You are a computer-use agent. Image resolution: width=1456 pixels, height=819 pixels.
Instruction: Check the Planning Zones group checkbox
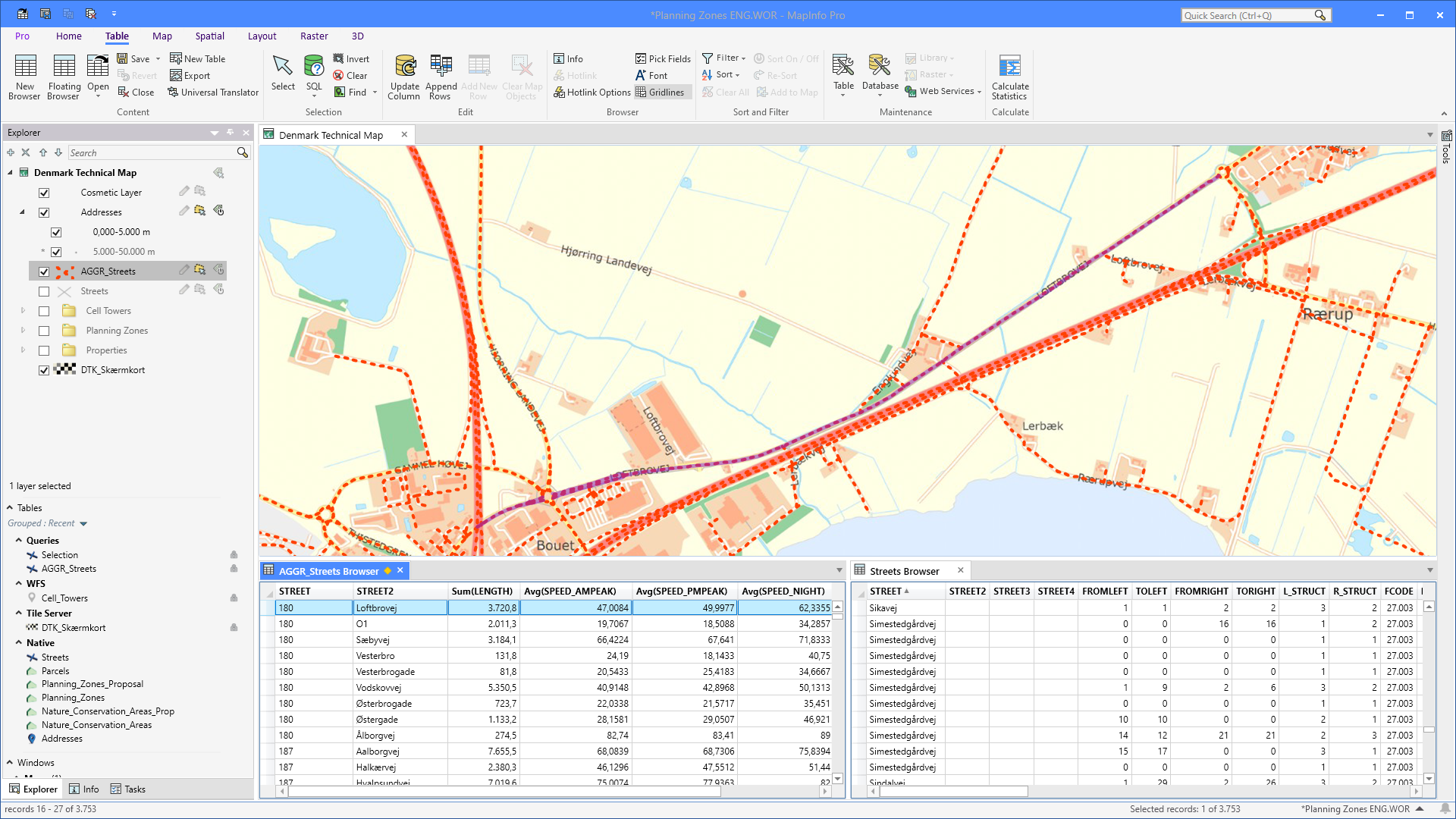point(44,331)
